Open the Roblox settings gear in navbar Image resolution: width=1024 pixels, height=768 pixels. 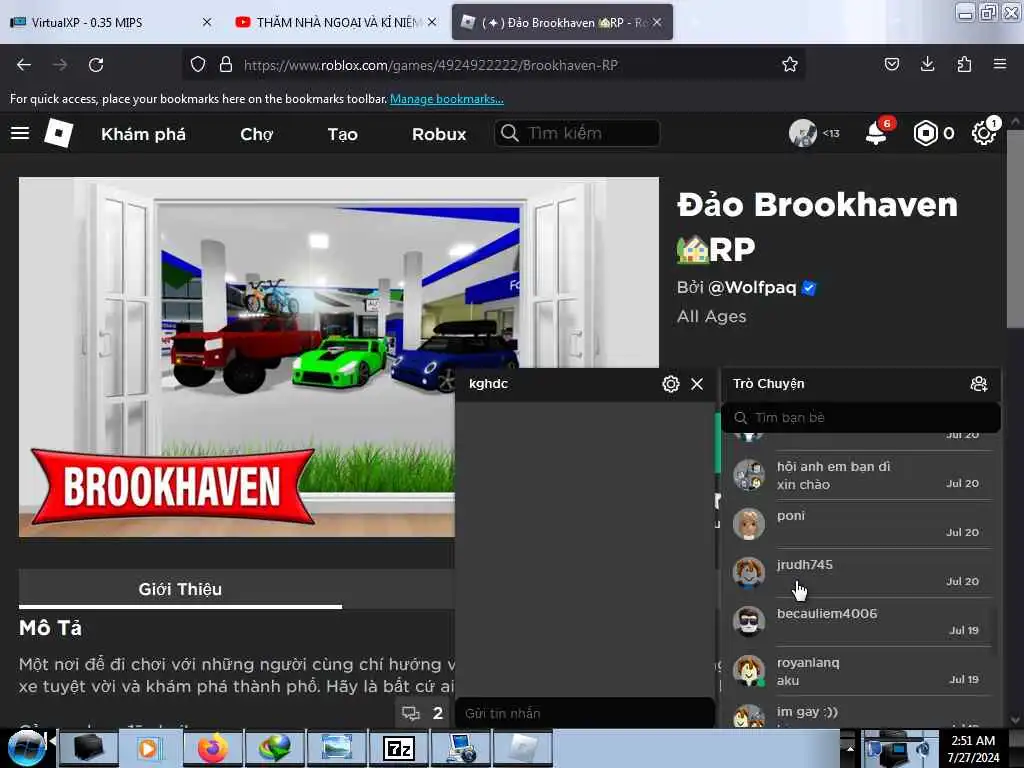(984, 133)
